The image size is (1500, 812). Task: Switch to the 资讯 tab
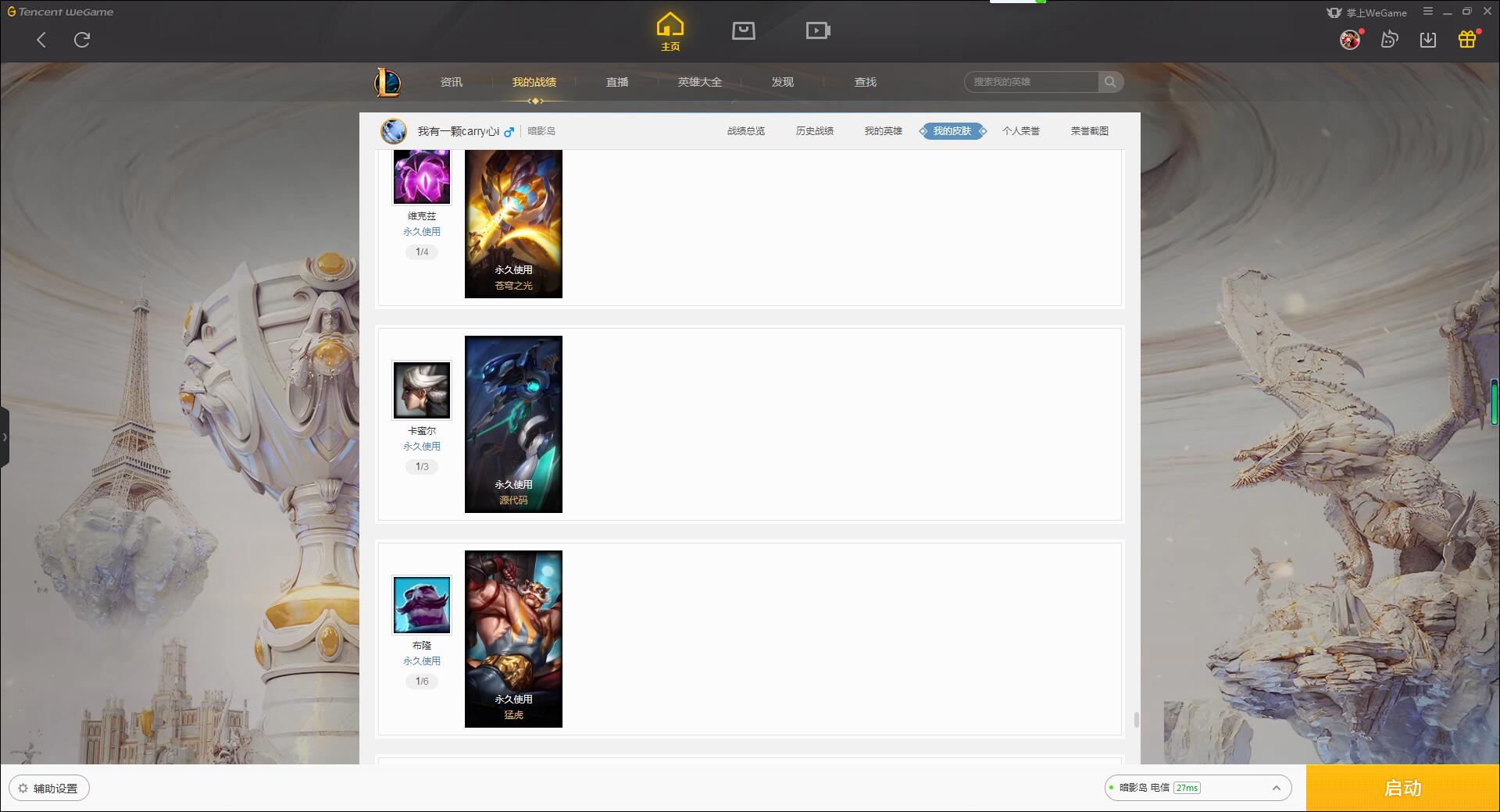pyautogui.click(x=452, y=82)
